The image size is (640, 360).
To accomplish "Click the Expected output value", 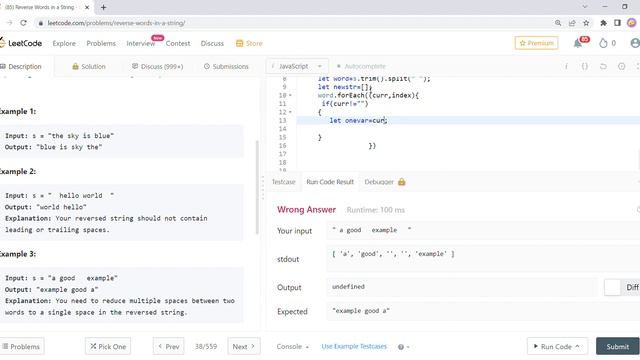I will click(361, 311).
